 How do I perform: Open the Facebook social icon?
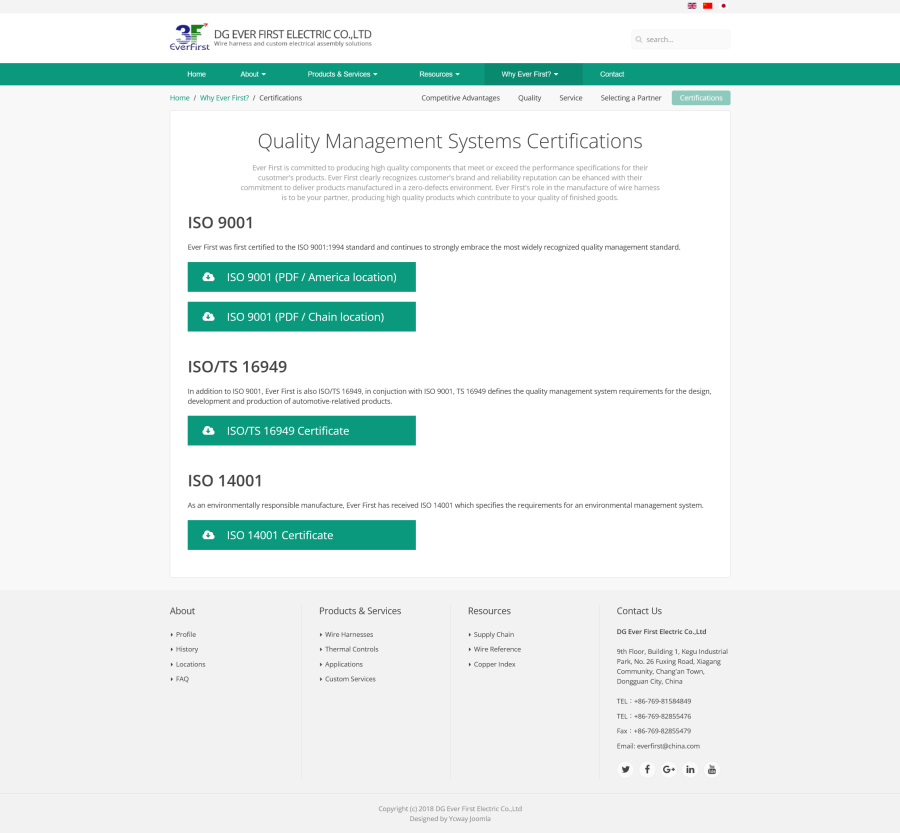pyautogui.click(x=647, y=769)
